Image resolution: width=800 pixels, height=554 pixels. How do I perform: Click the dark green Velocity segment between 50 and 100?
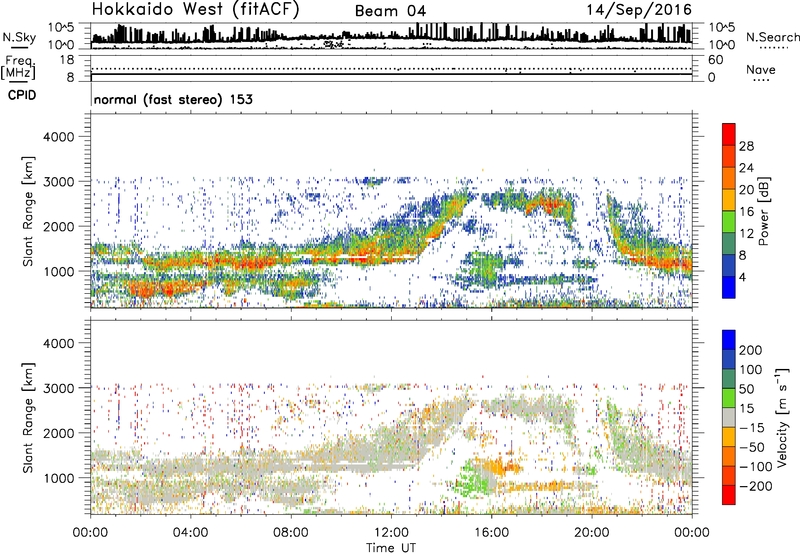pos(729,379)
